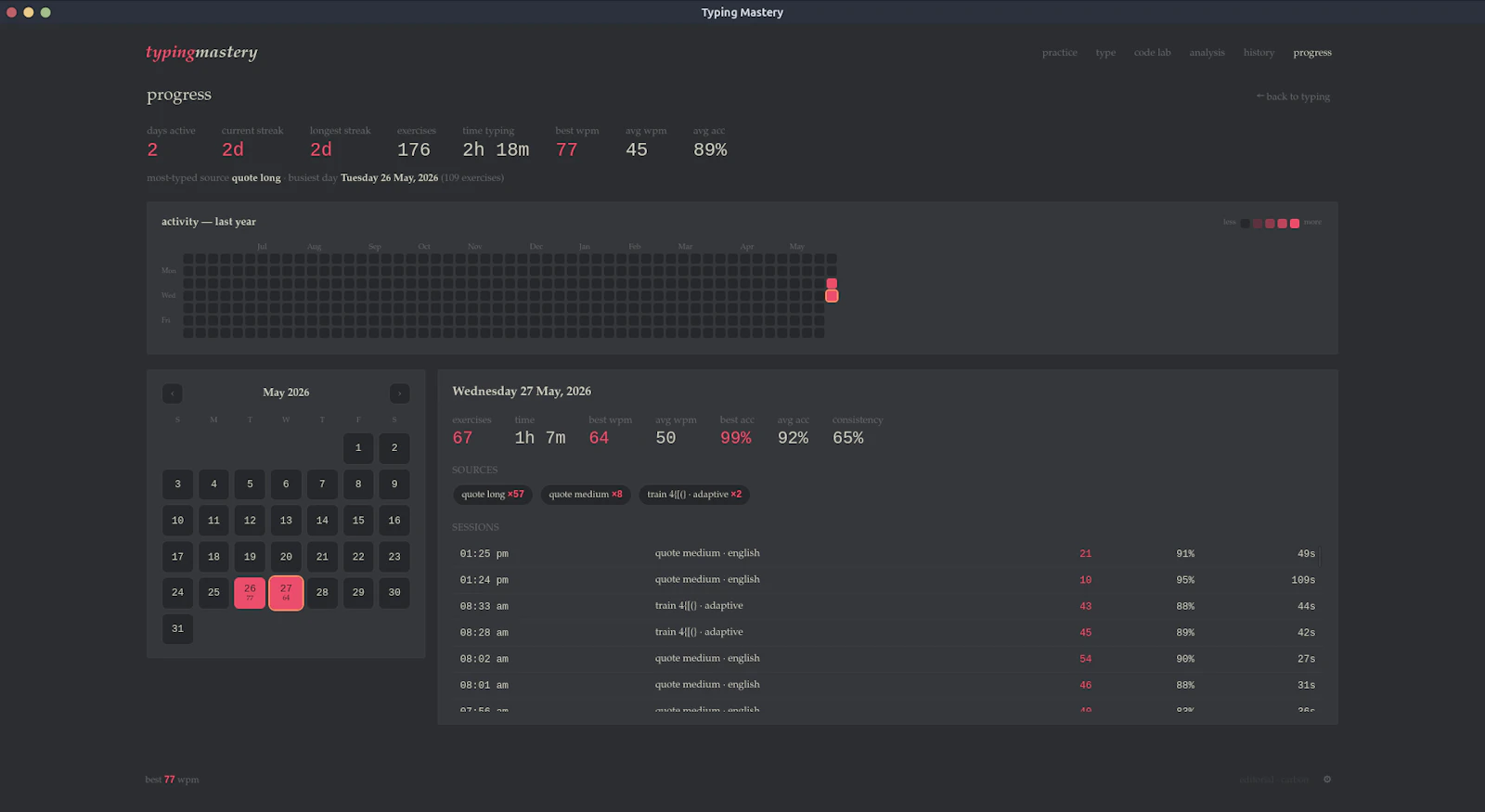Click the 'best 77 wpm' footer text
The width and height of the screenshot is (1485, 812).
[173, 780]
